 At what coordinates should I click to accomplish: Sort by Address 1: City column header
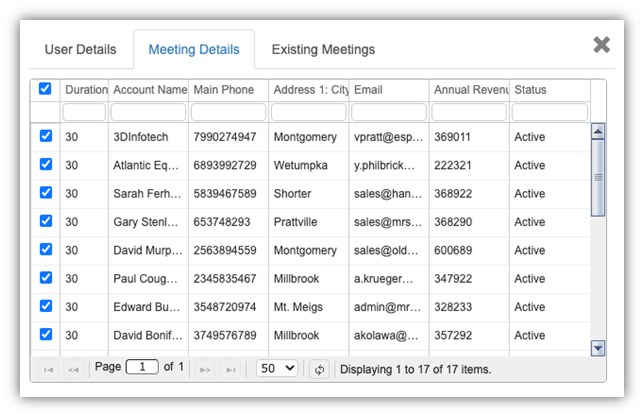309,90
